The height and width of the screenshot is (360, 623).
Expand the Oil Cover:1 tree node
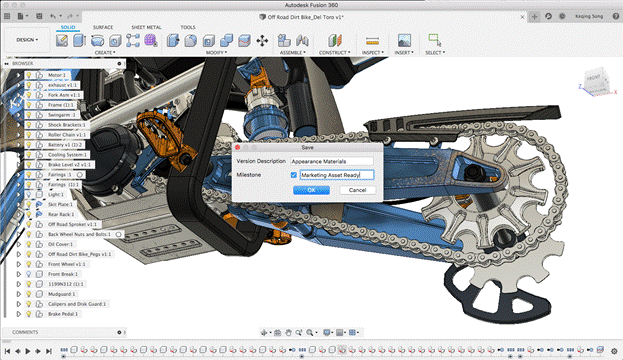point(19,244)
